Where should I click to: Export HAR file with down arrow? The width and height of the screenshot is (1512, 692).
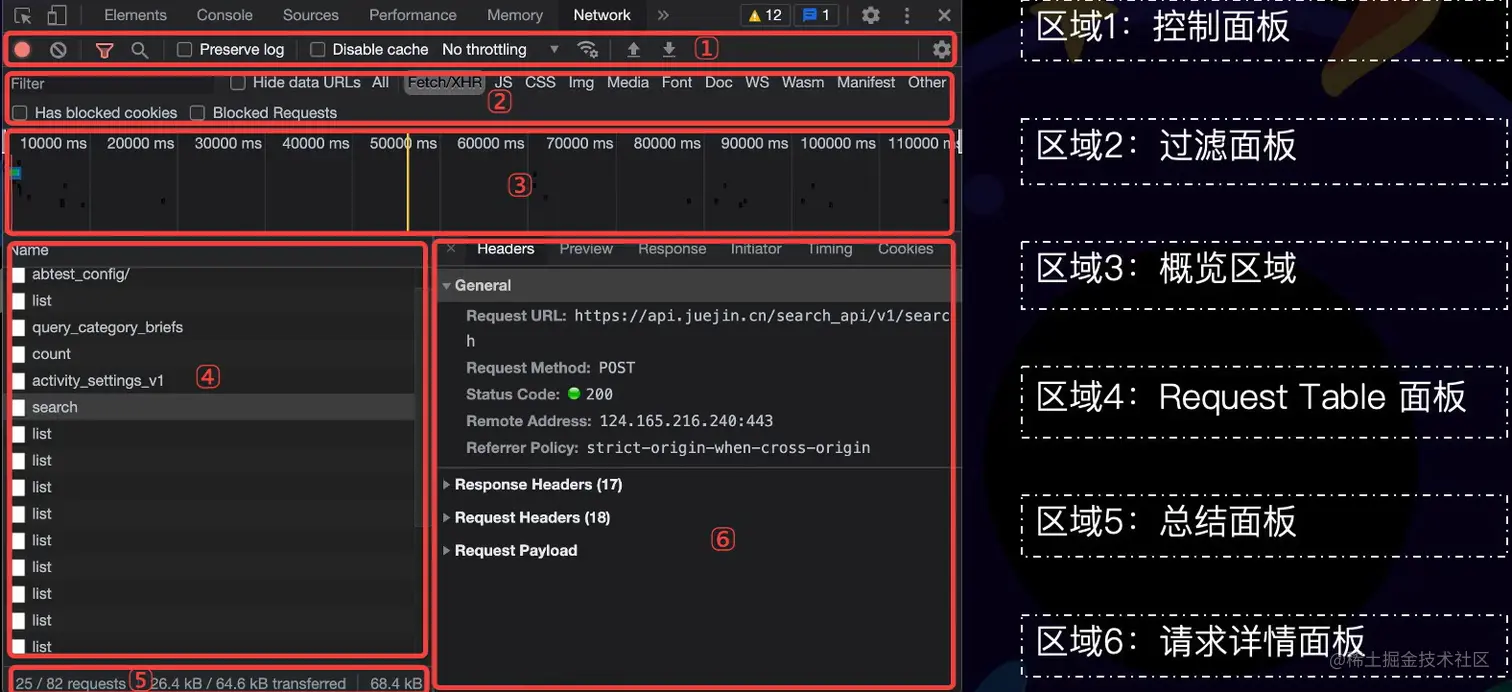pos(669,49)
